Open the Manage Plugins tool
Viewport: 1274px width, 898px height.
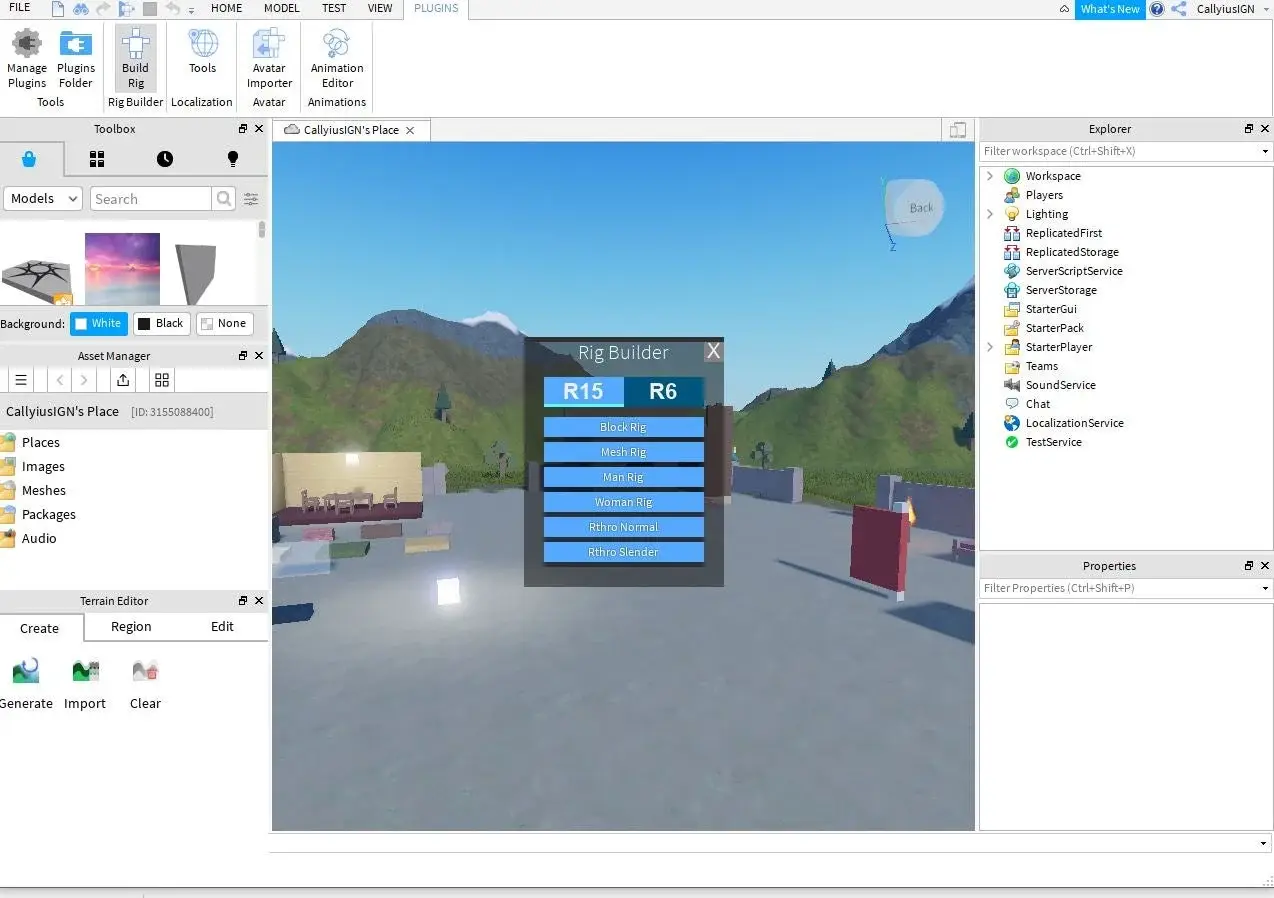(27, 59)
